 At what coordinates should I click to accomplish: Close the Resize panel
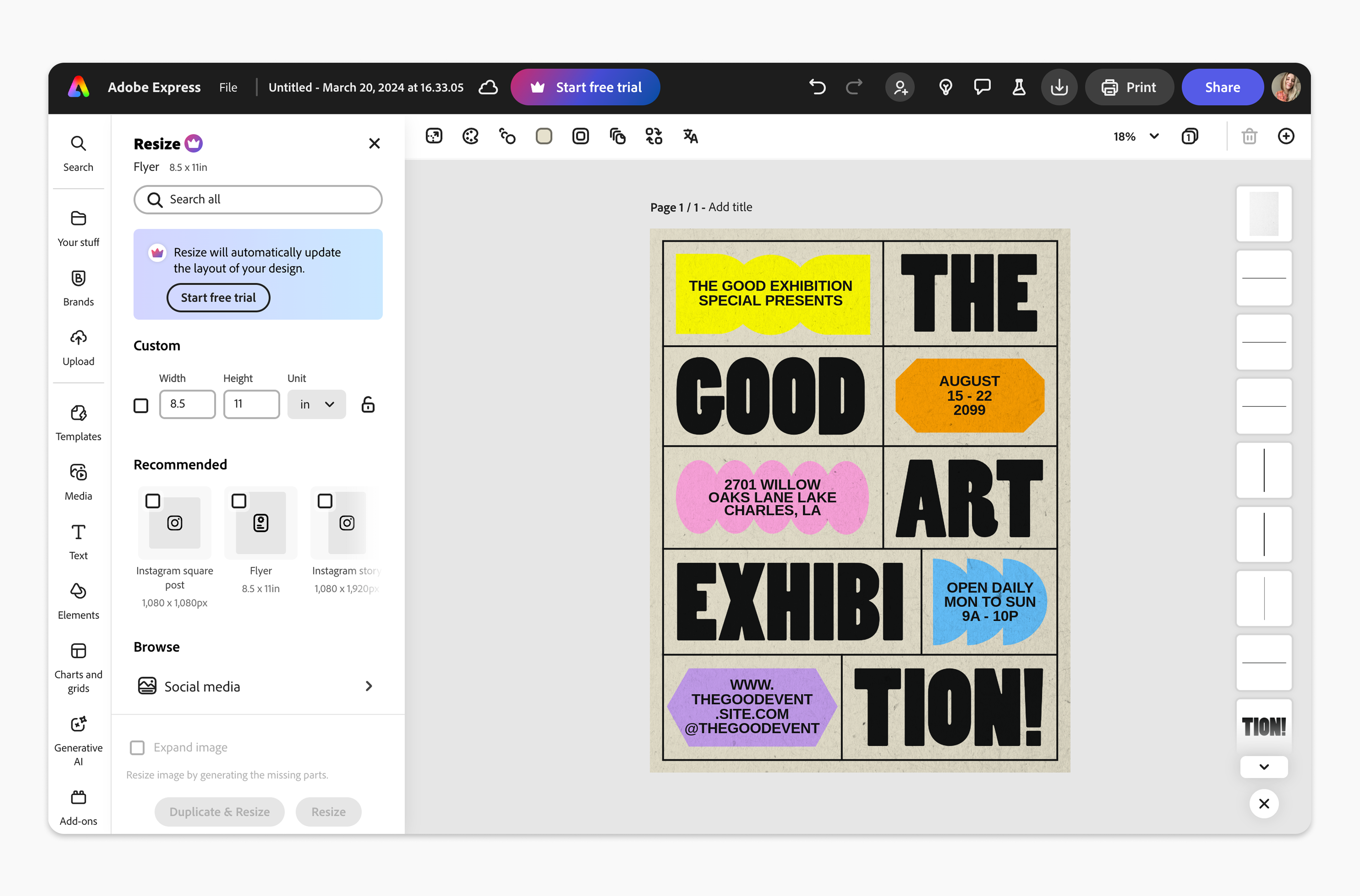click(374, 144)
